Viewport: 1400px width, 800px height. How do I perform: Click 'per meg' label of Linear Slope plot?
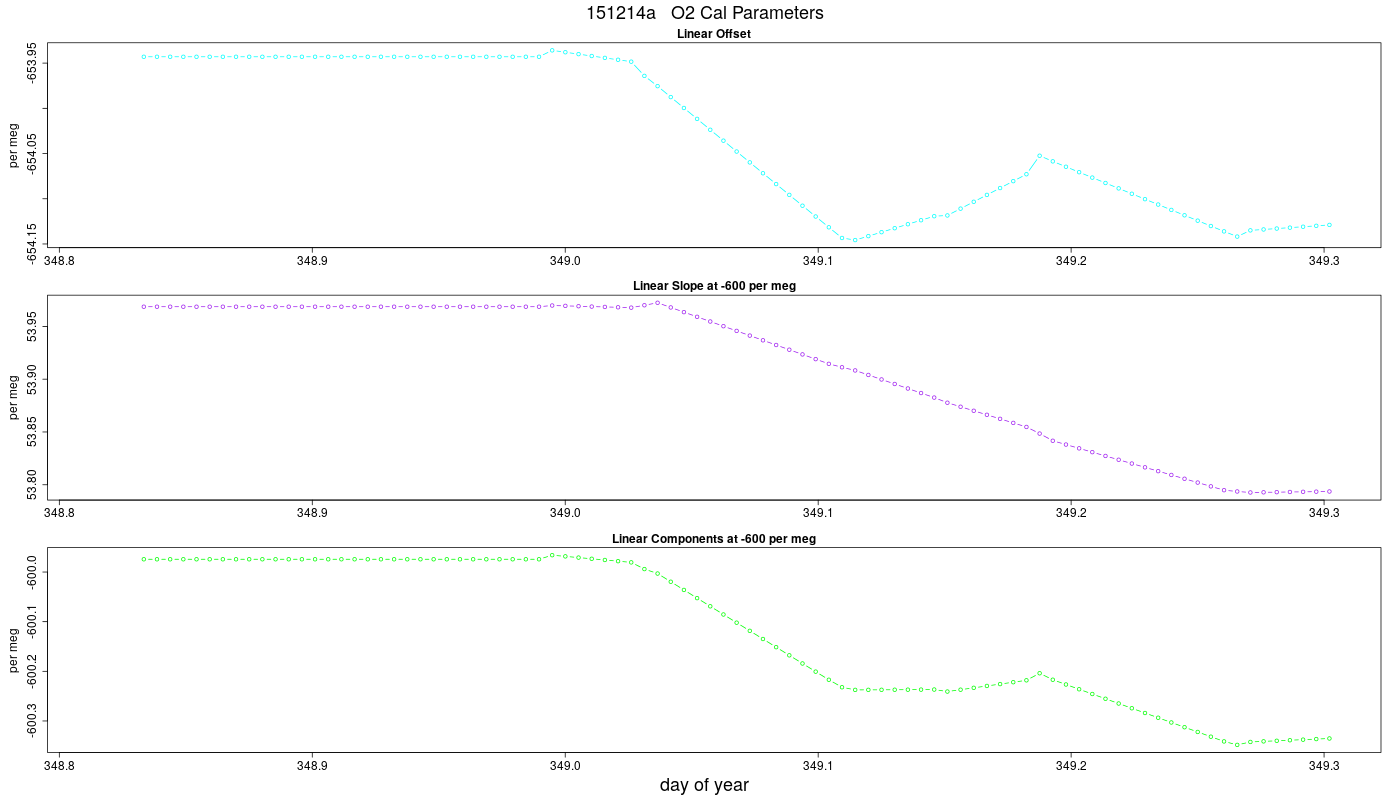tap(13, 397)
